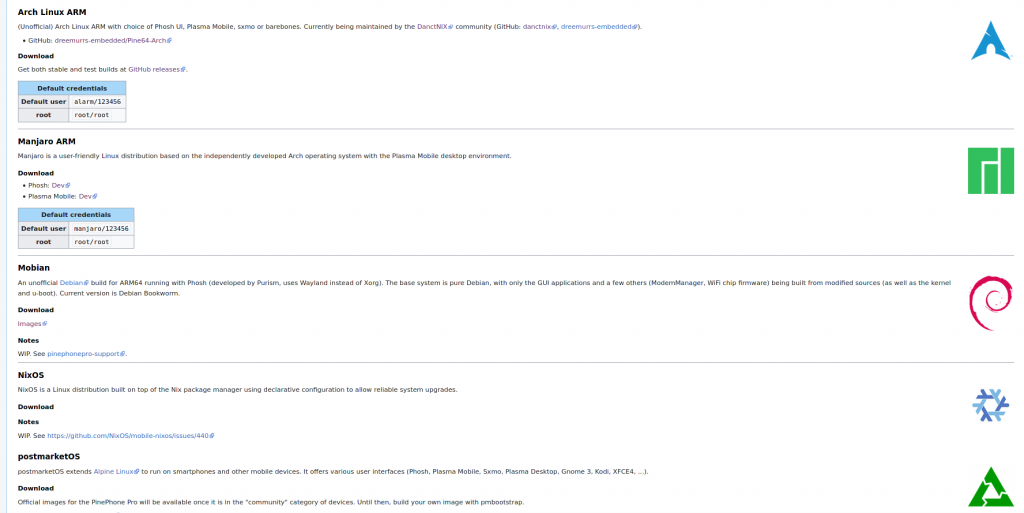
Task: Follow the pinephonepro-support link
Action: tap(85, 353)
